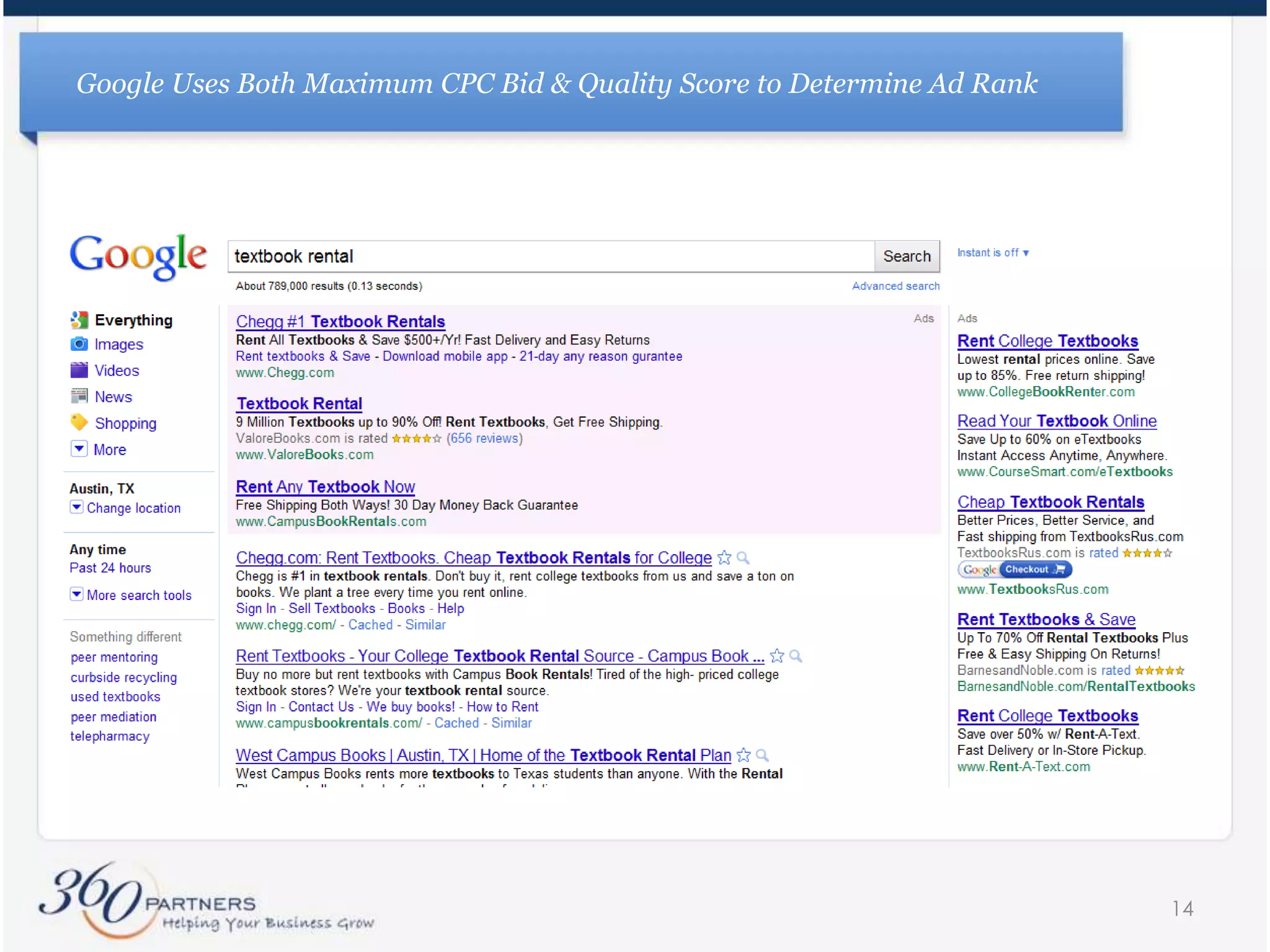Click ValoreBooks star rating icons
The height and width of the screenshot is (952, 1270).
tap(416, 439)
